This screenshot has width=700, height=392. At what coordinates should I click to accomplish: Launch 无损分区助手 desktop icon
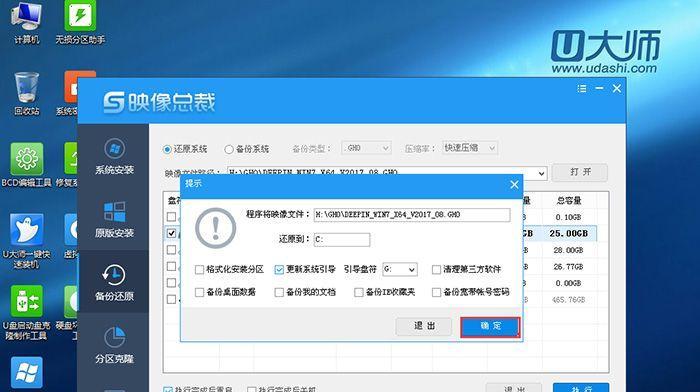(x=80, y=21)
